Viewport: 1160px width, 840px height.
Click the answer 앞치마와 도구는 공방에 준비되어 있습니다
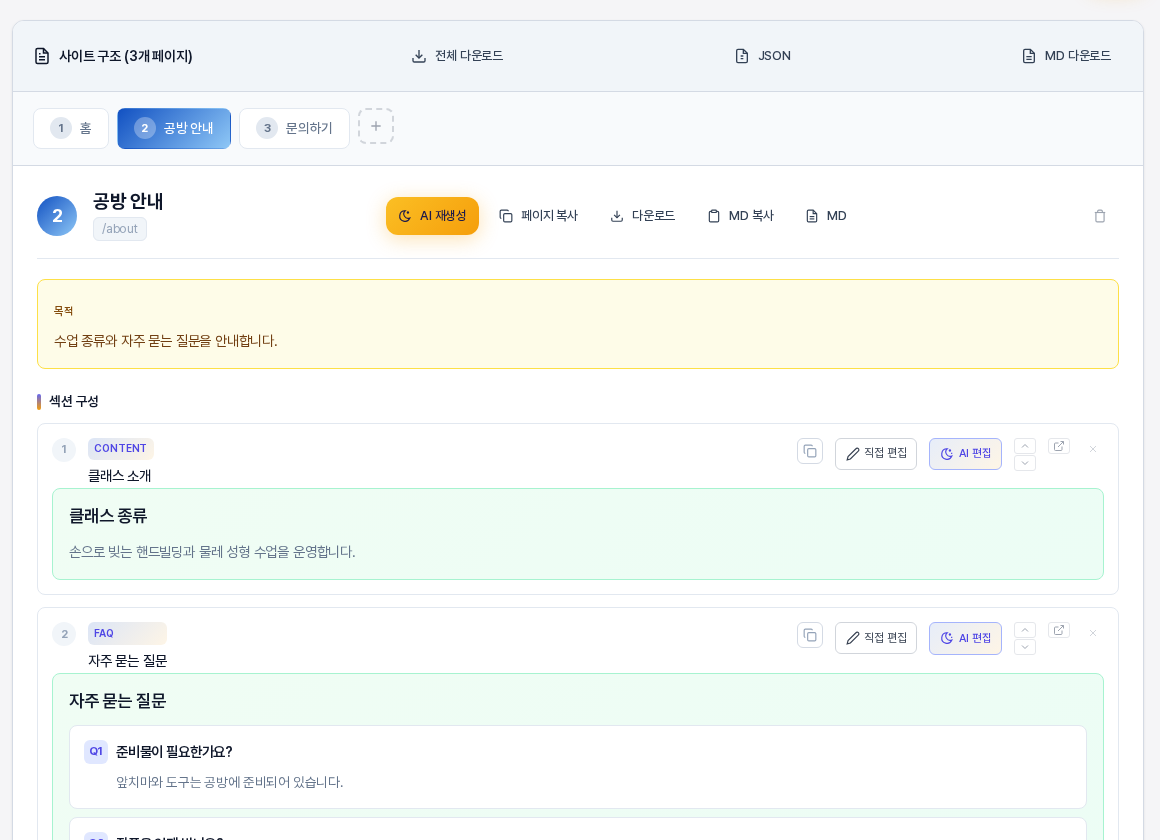pyautogui.click(x=229, y=782)
